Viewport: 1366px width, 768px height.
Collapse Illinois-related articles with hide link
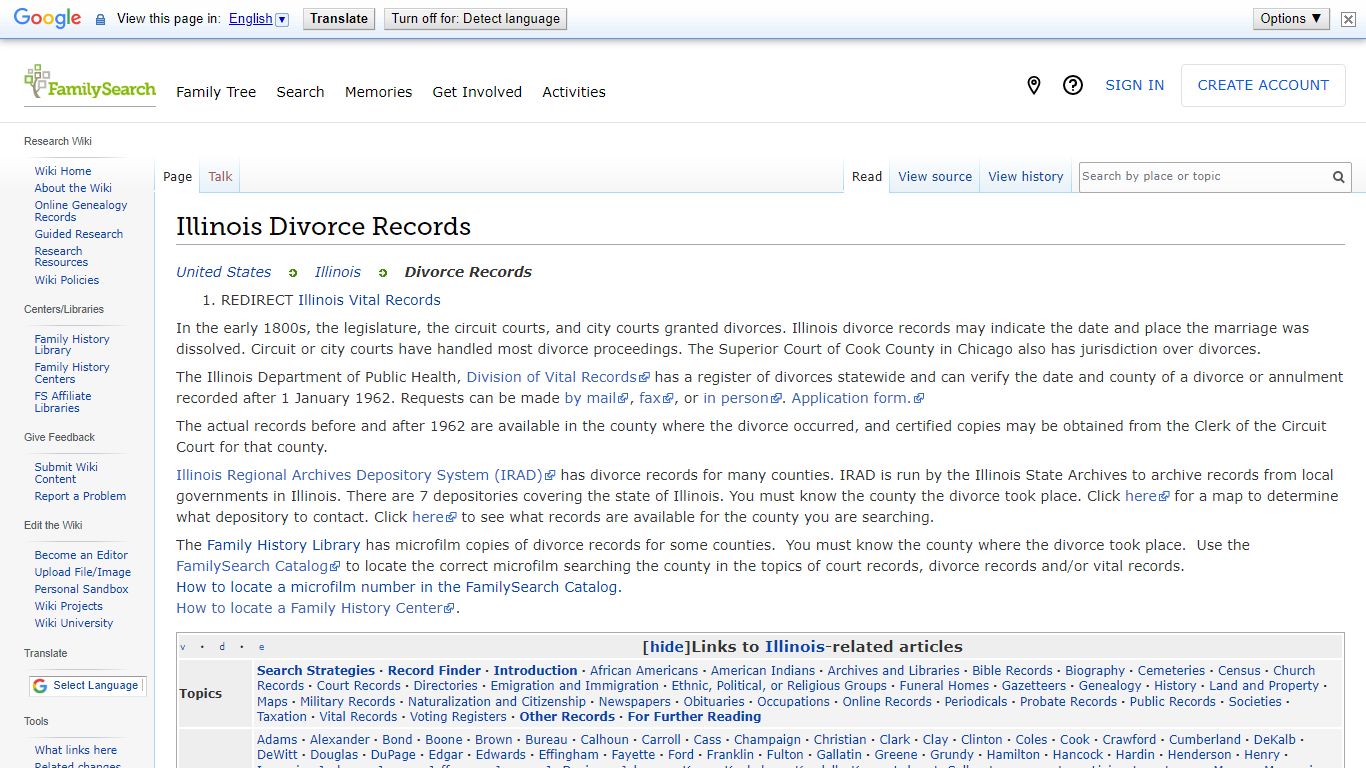tap(665, 647)
